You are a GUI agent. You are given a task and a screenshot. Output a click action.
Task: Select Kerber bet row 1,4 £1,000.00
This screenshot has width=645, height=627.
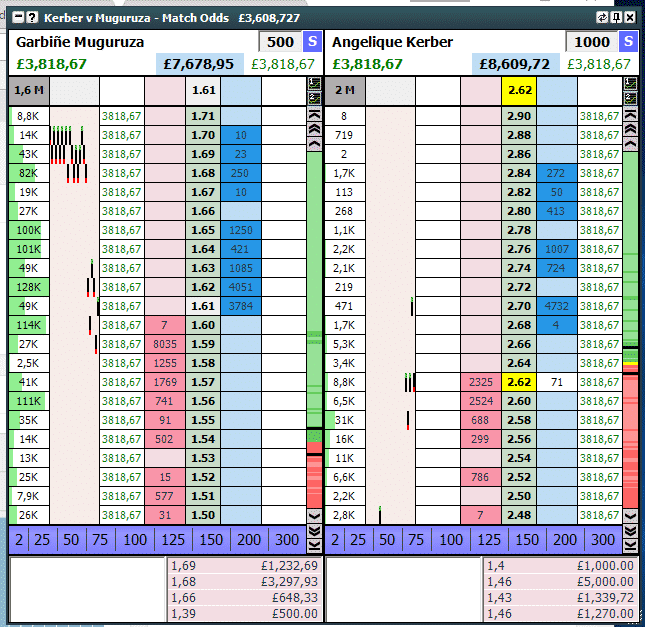click(x=560, y=565)
